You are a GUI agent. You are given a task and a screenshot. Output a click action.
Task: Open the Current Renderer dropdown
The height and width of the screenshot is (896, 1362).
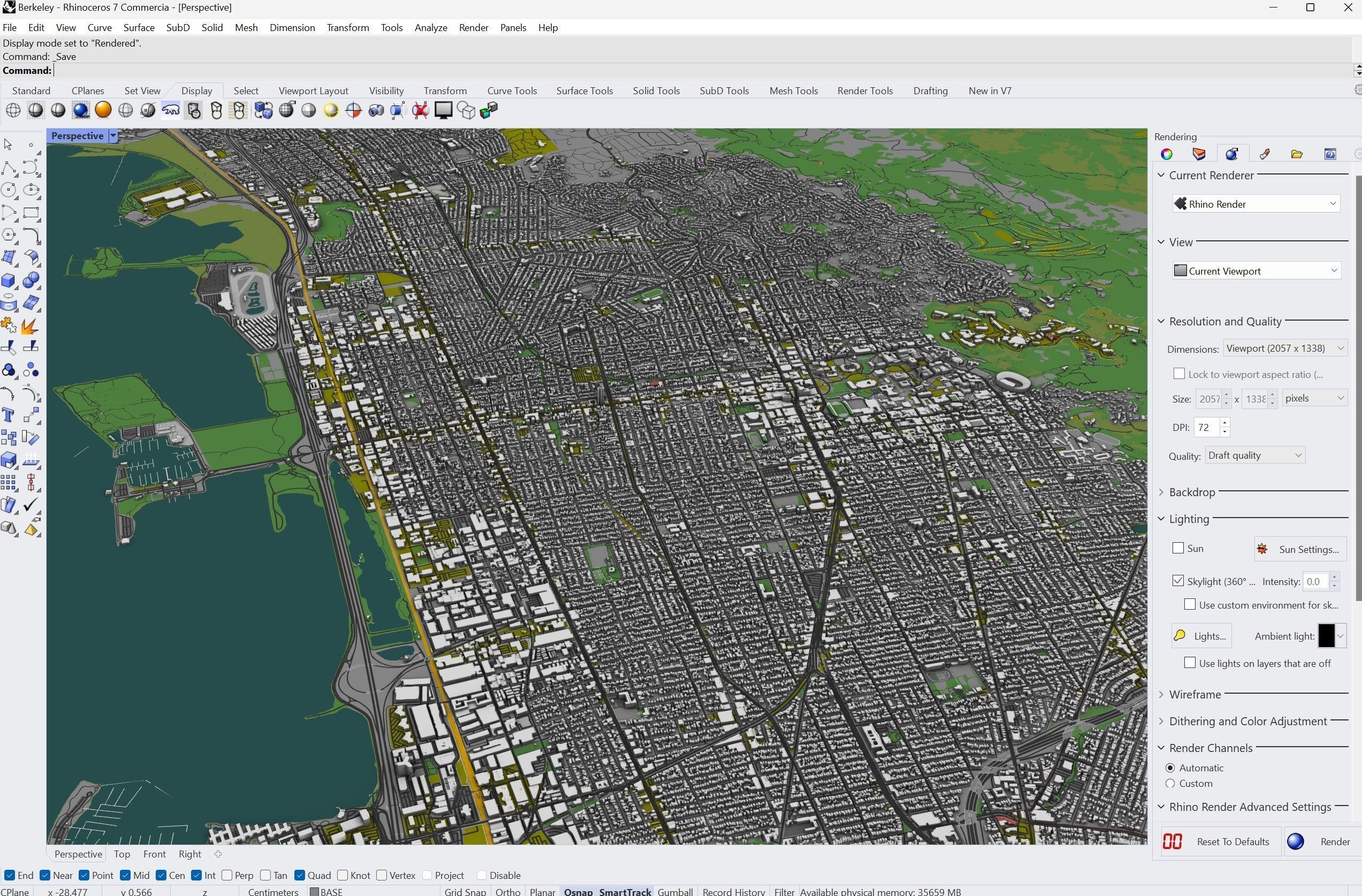1256,204
